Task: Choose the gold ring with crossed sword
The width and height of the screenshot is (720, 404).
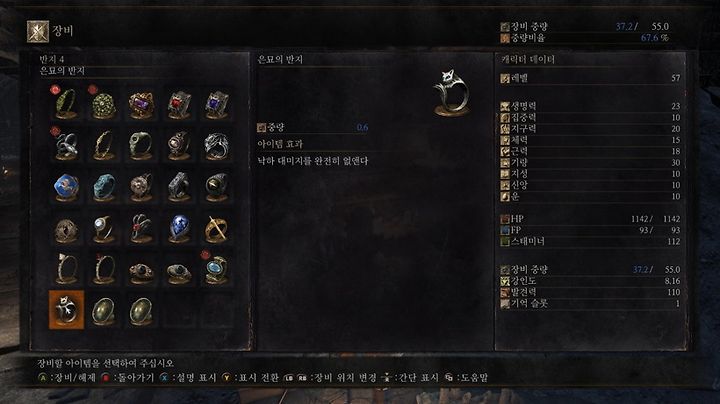Action: tap(216, 228)
